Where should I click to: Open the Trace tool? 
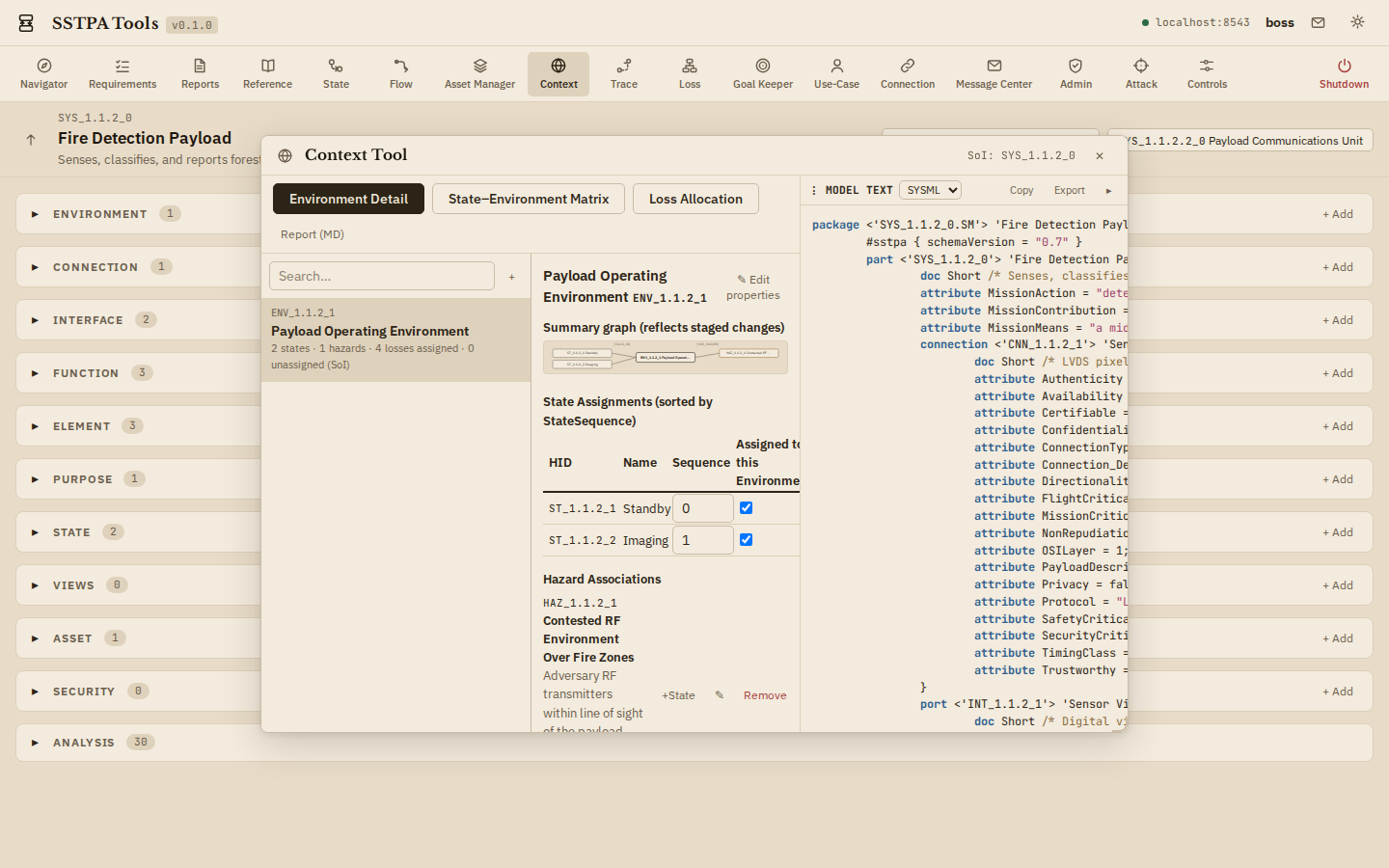[624, 74]
